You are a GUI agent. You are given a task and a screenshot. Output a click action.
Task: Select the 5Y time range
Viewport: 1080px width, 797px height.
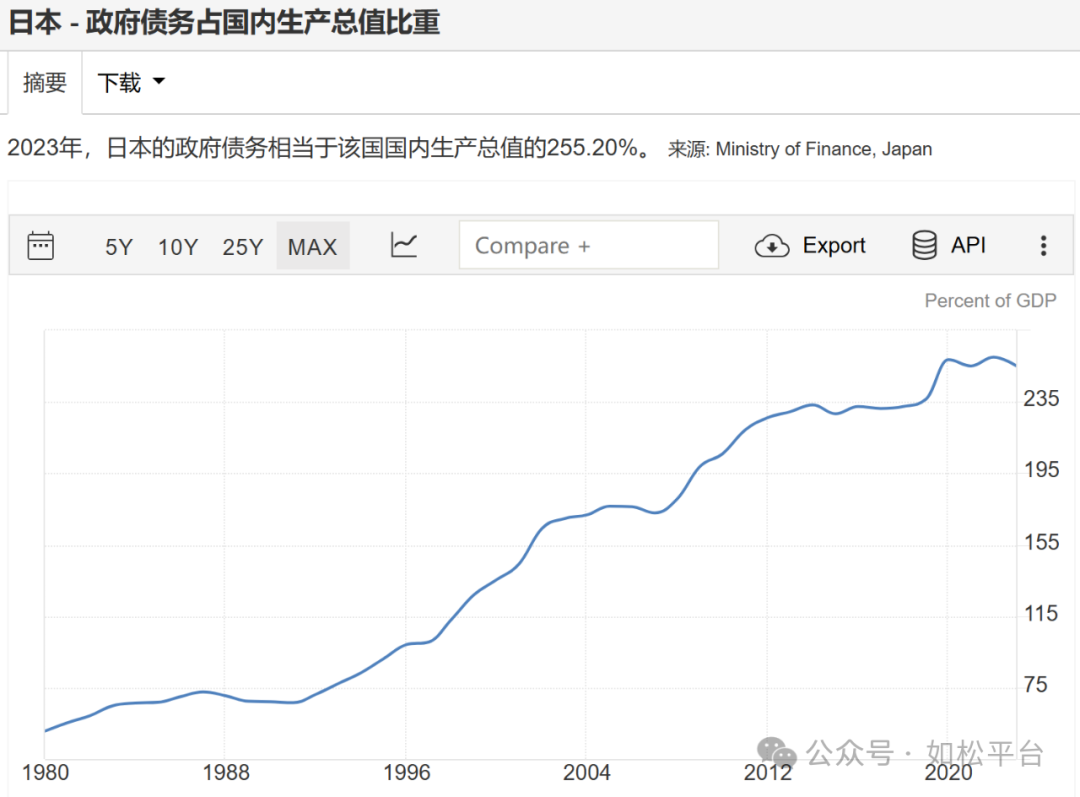(119, 247)
